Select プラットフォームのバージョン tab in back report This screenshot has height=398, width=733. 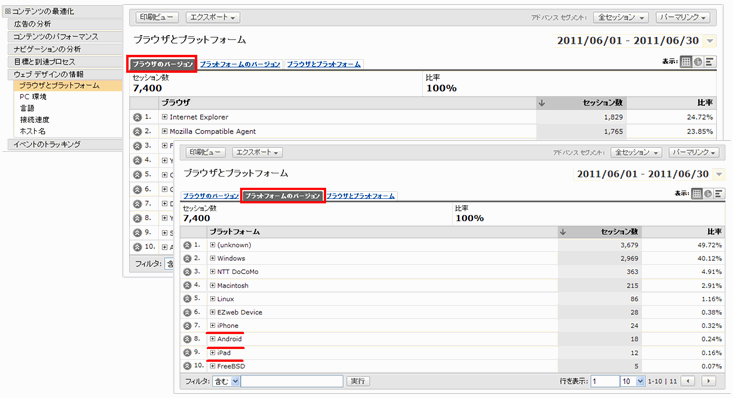pos(240,64)
